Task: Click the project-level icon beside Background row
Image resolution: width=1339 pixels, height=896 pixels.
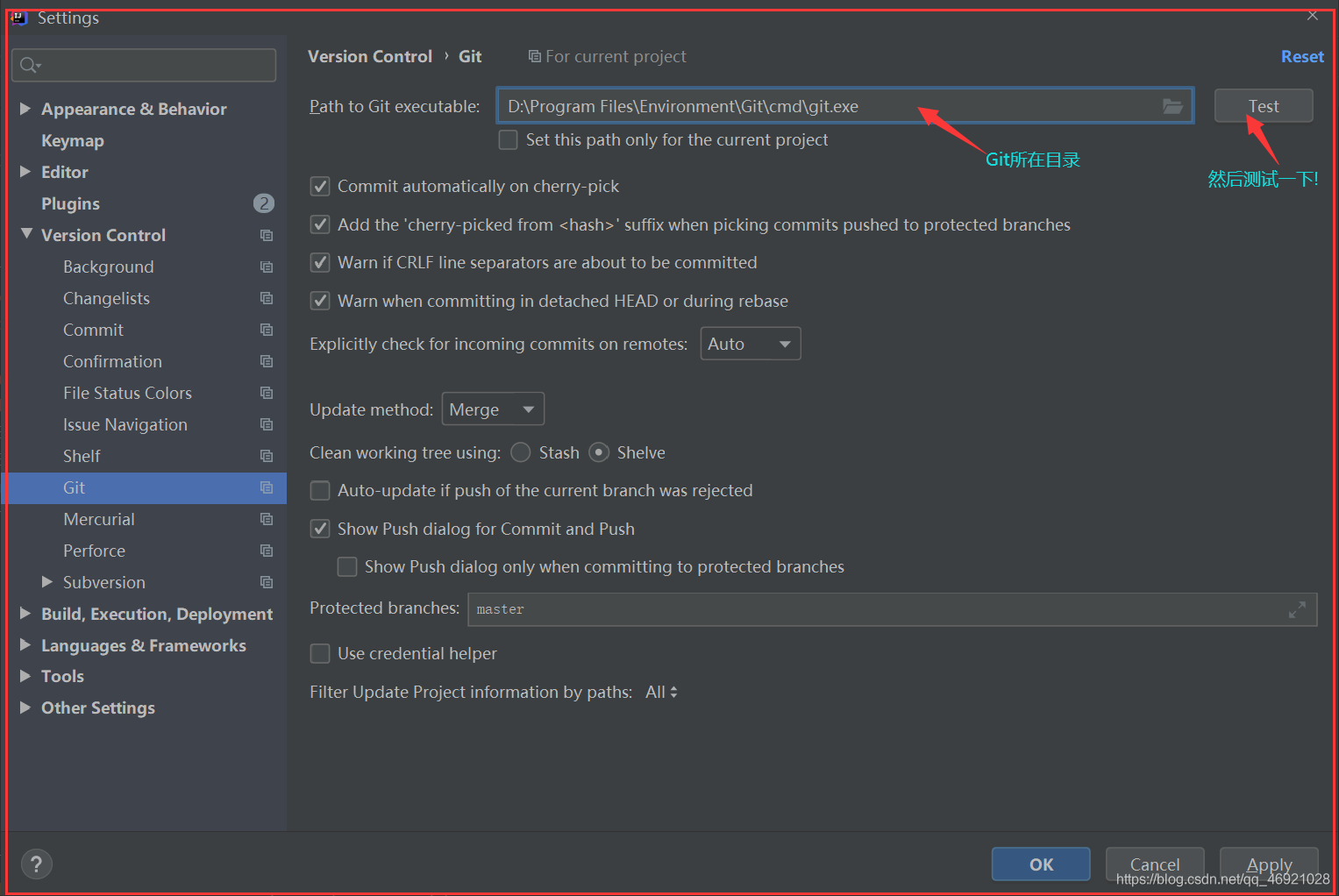Action: tap(267, 267)
